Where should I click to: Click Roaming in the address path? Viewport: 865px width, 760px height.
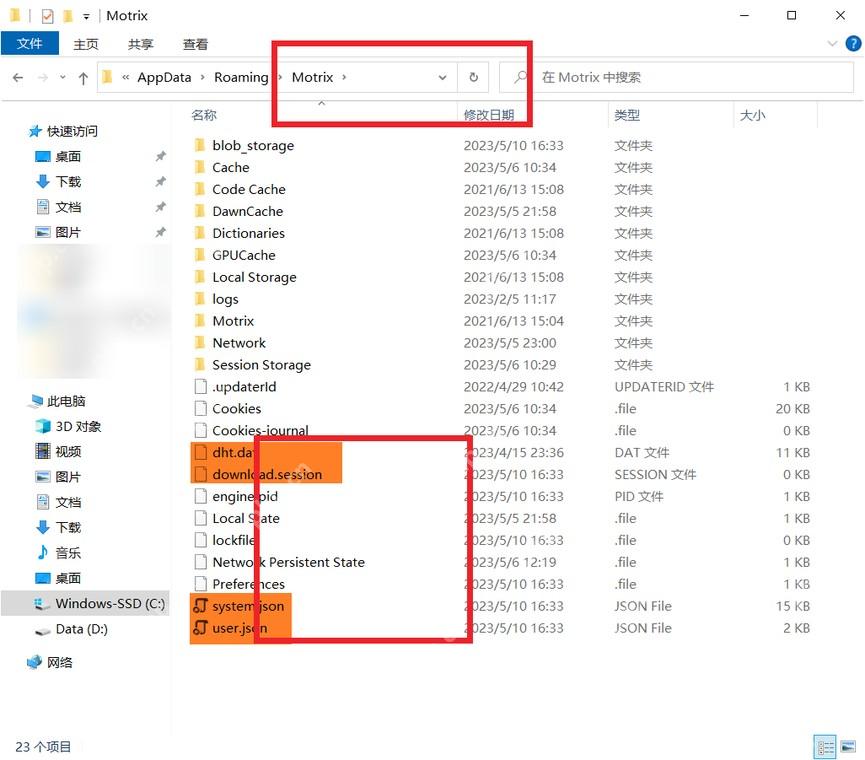click(x=241, y=77)
